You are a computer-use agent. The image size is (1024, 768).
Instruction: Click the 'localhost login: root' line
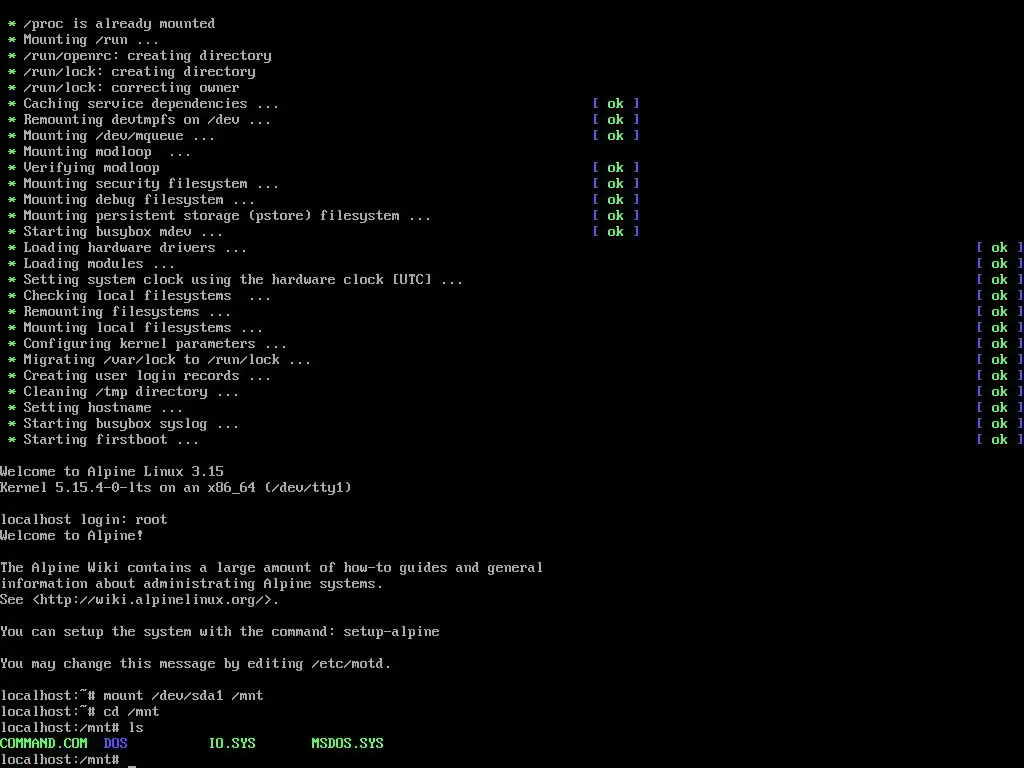[84, 519]
